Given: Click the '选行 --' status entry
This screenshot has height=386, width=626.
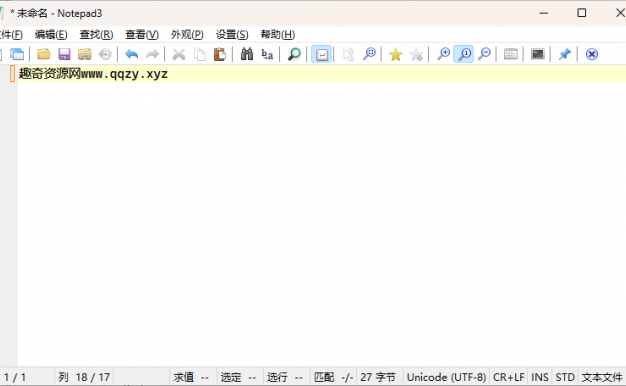Looking at the screenshot, I should pos(285,377).
